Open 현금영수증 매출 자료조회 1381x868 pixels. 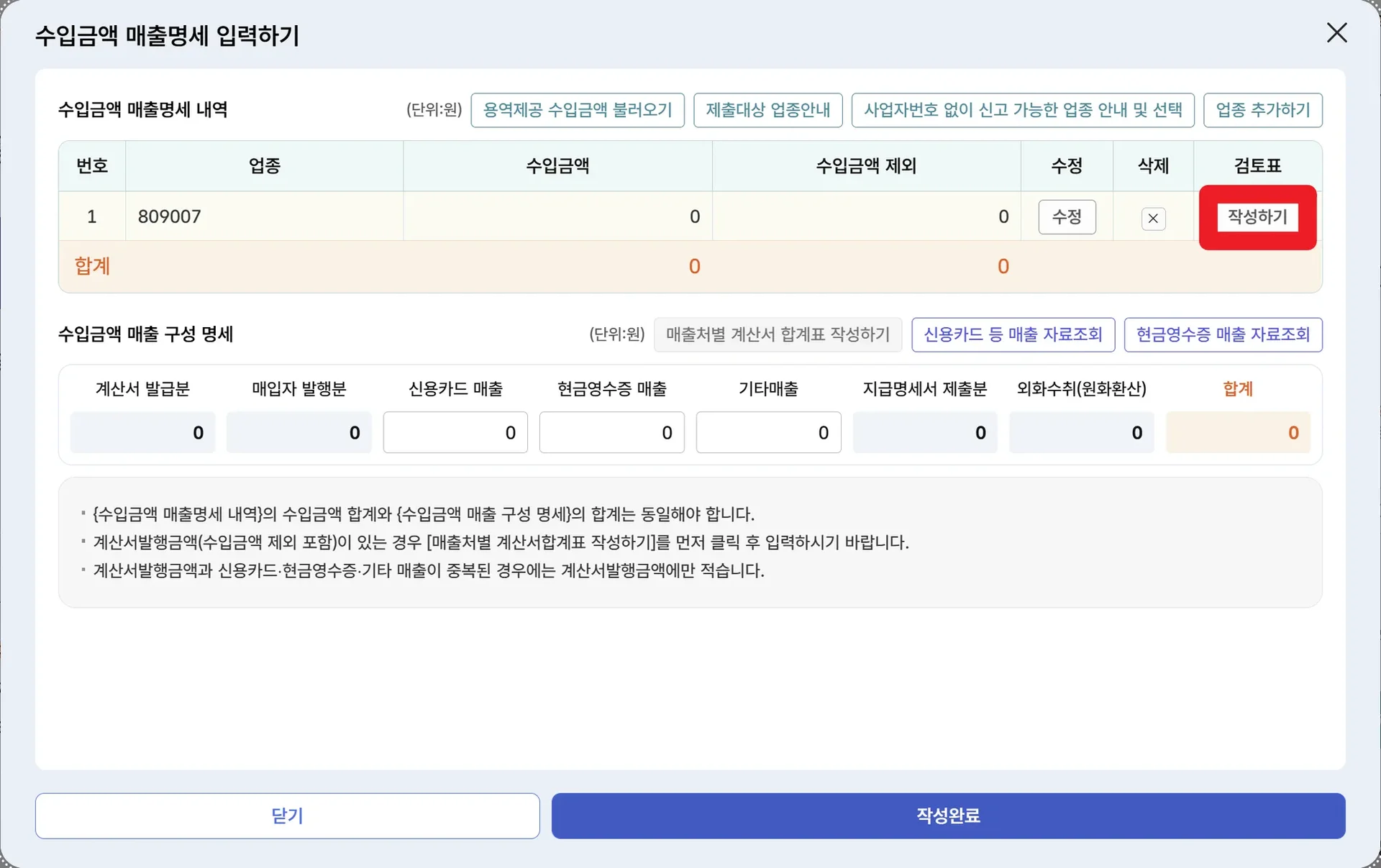[x=1223, y=334]
